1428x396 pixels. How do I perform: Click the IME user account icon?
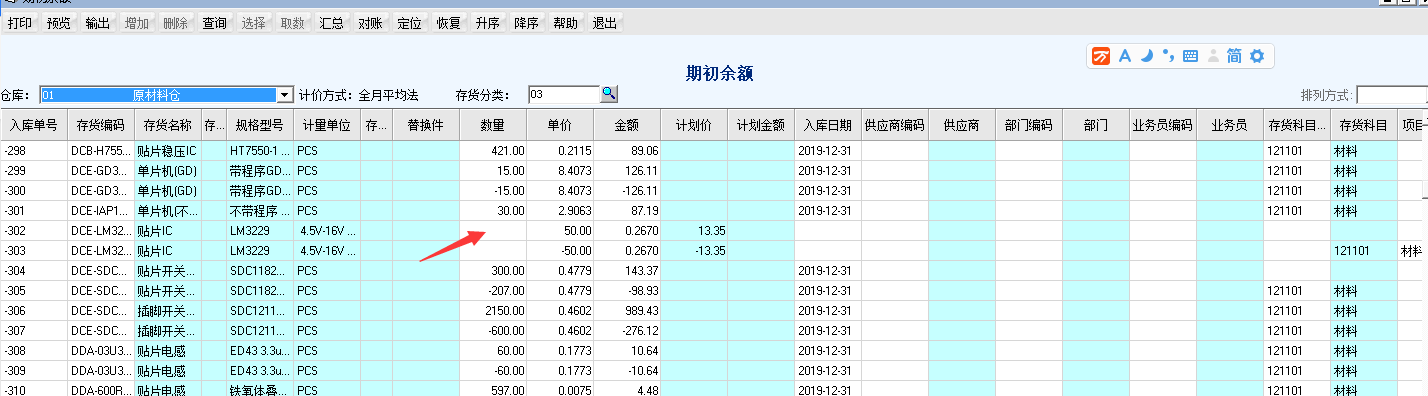click(1213, 57)
